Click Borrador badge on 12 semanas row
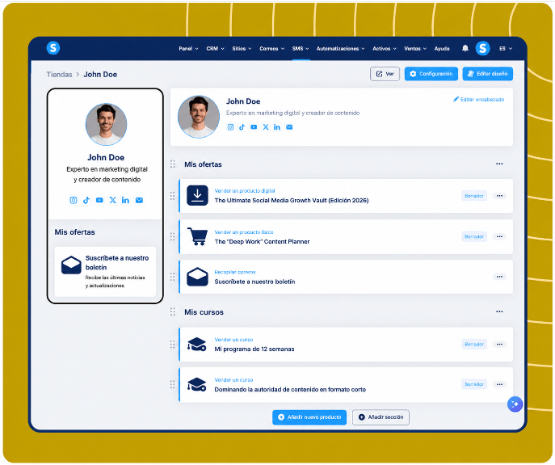This screenshot has height=465, width=555. coord(474,344)
